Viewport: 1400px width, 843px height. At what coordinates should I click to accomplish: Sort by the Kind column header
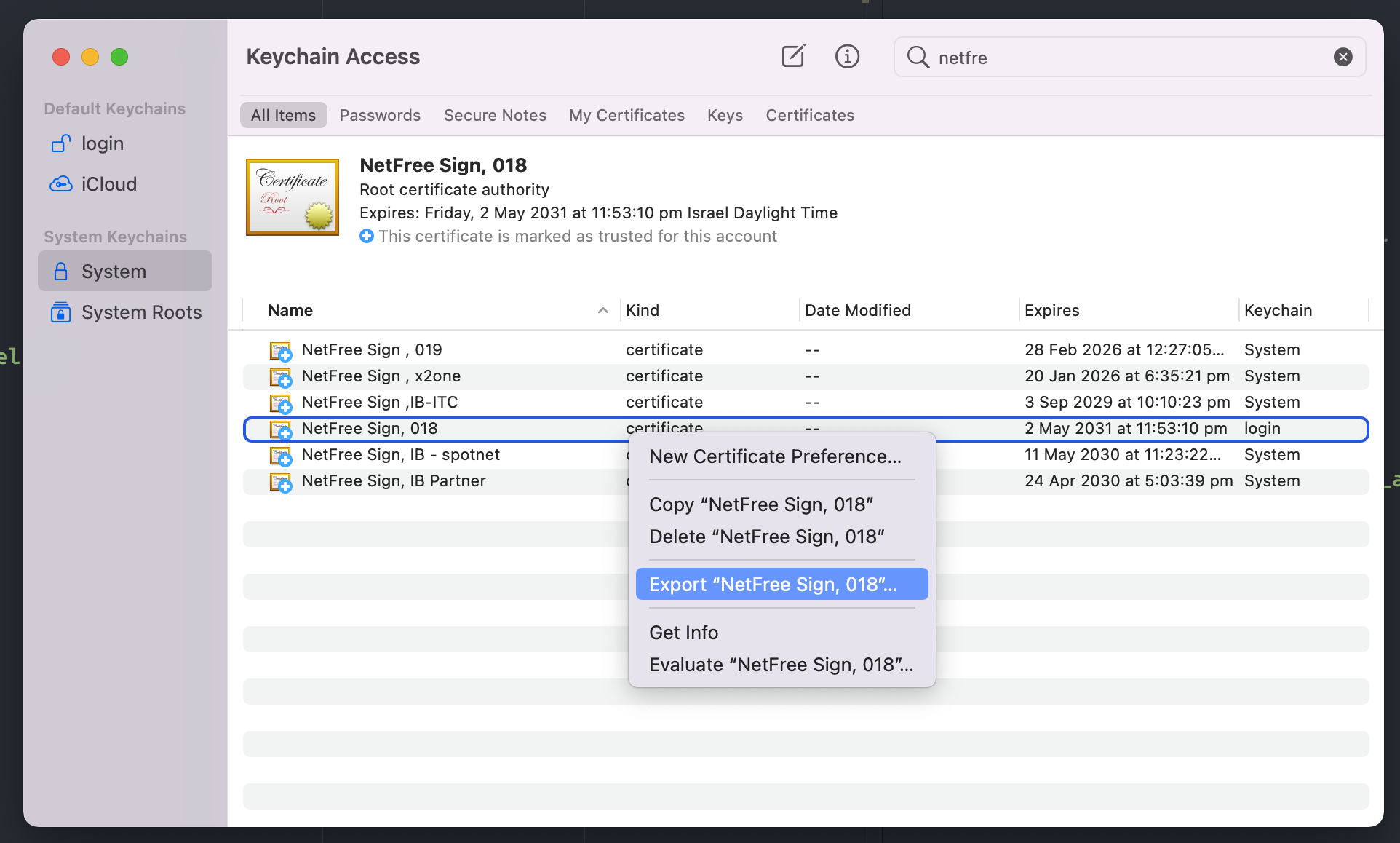point(643,310)
